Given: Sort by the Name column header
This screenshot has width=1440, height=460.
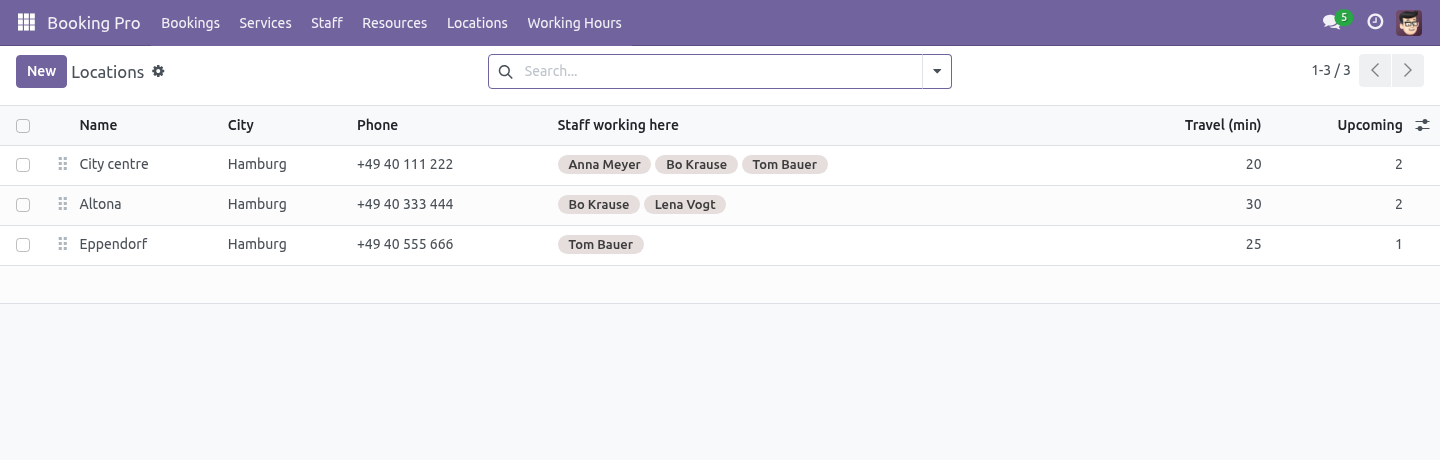Looking at the screenshot, I should [x=98, y=125].
